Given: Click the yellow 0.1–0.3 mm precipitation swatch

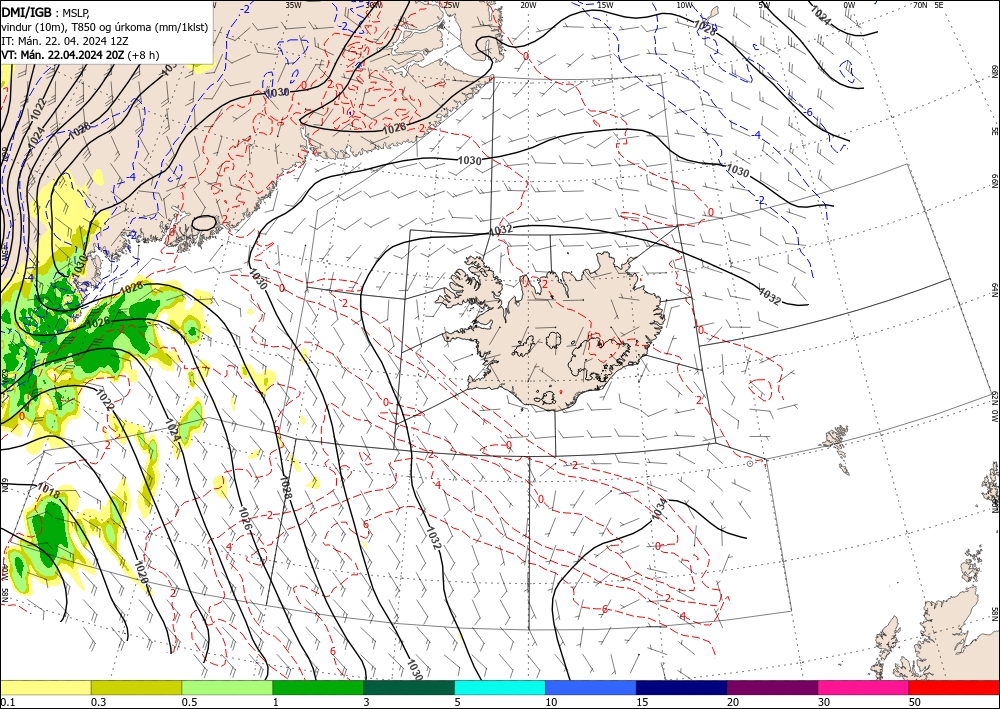Looking at the screenshot, I should point(45,687).
